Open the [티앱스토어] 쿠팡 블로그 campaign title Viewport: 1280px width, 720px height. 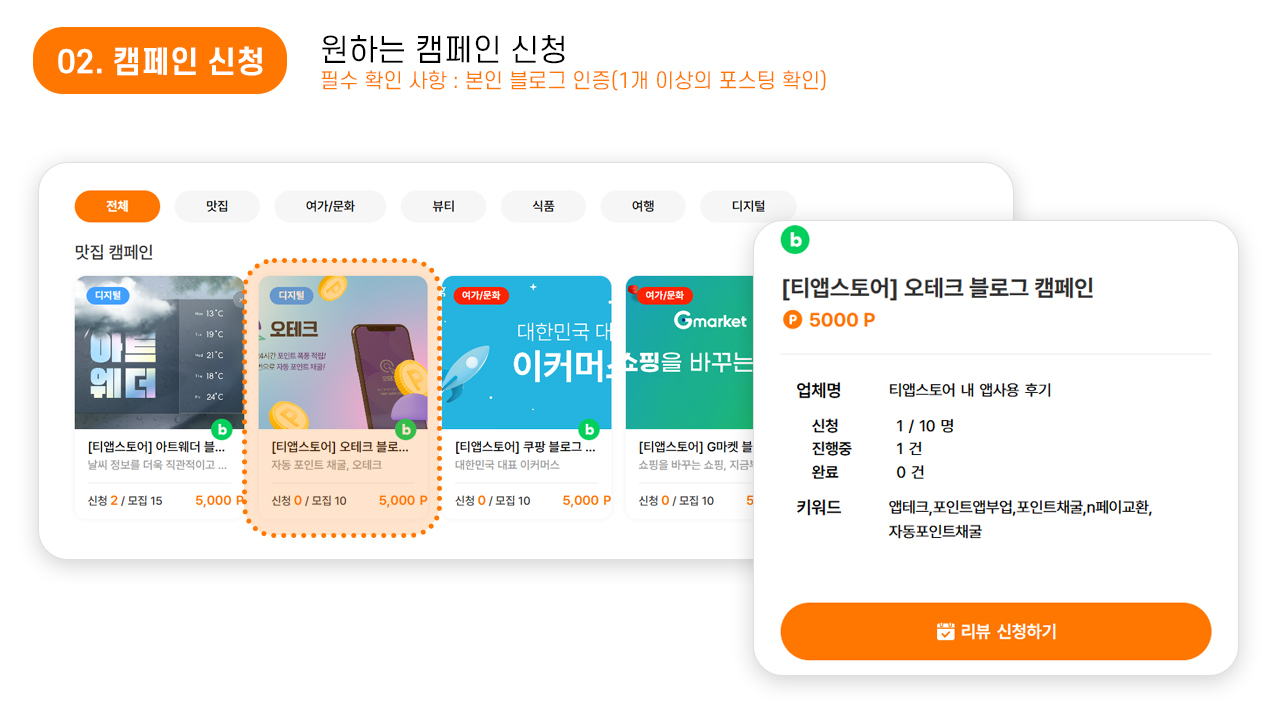click(525, 446)
